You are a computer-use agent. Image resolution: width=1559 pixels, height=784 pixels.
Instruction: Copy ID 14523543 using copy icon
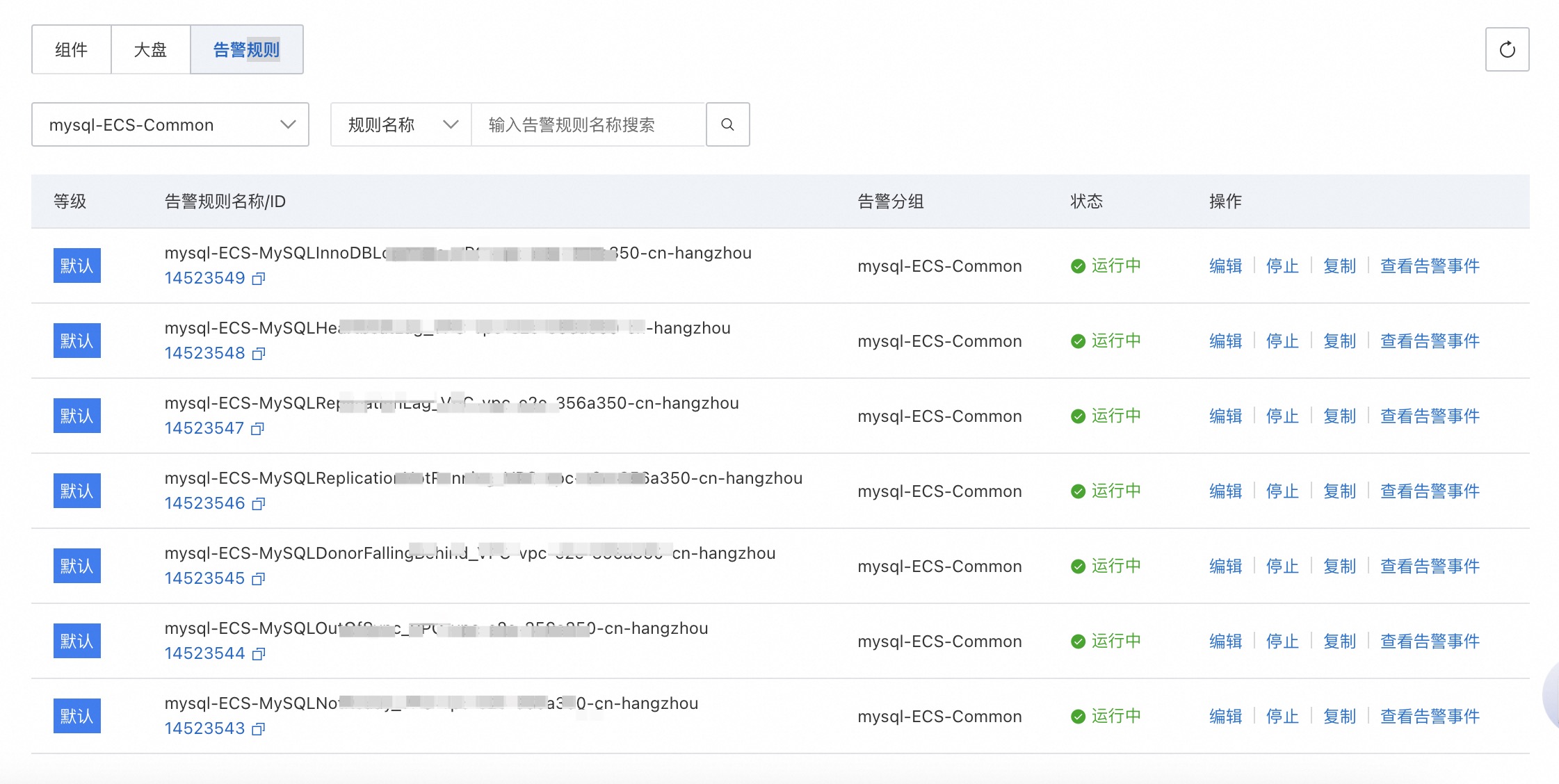point(259,729)
